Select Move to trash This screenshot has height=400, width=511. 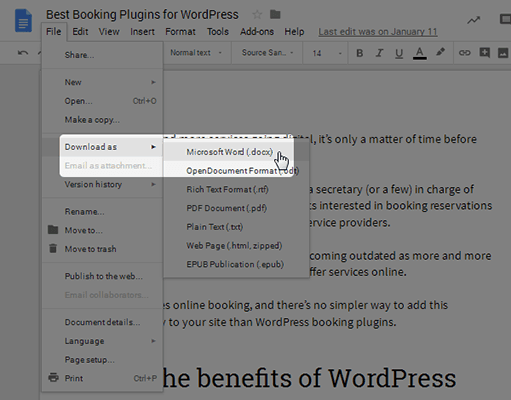coord(102,249)
